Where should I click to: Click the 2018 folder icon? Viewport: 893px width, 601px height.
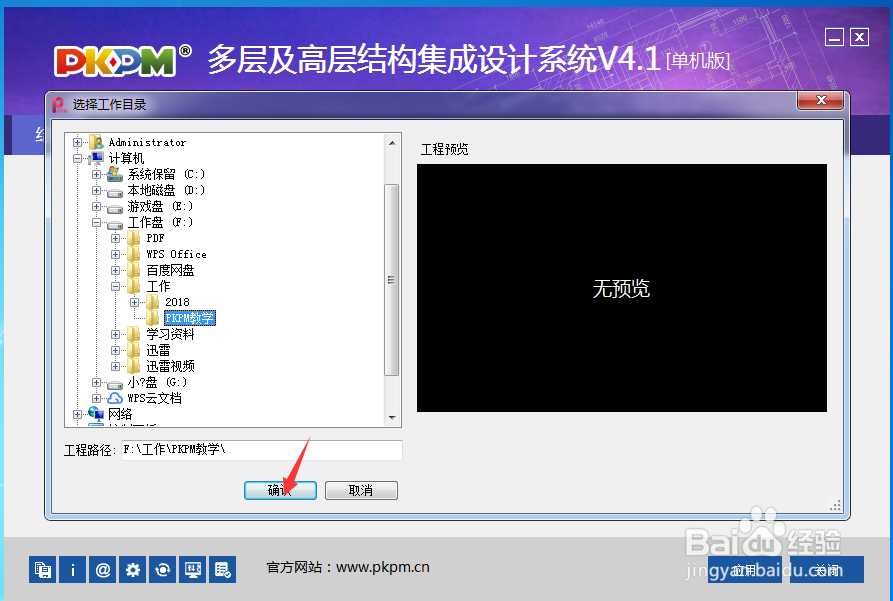click(x=153, y=301)
